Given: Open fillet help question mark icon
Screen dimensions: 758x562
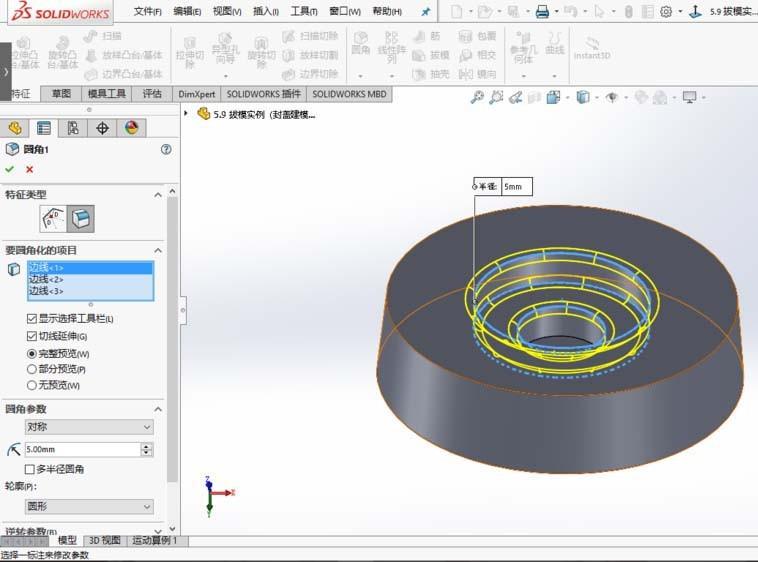Looking at the screenshot, I should point(166,149).
